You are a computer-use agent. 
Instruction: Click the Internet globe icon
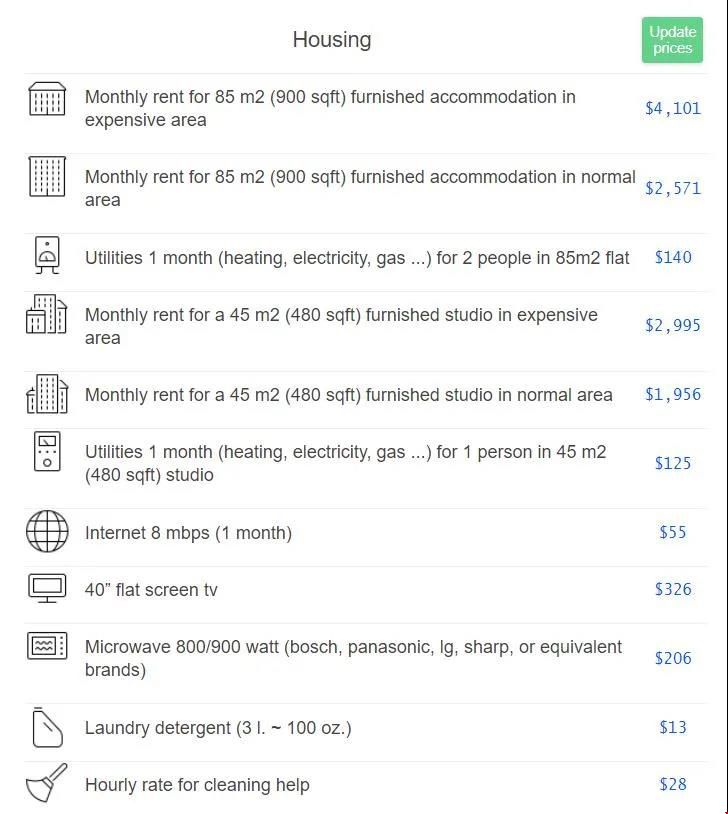click(47, 531)
